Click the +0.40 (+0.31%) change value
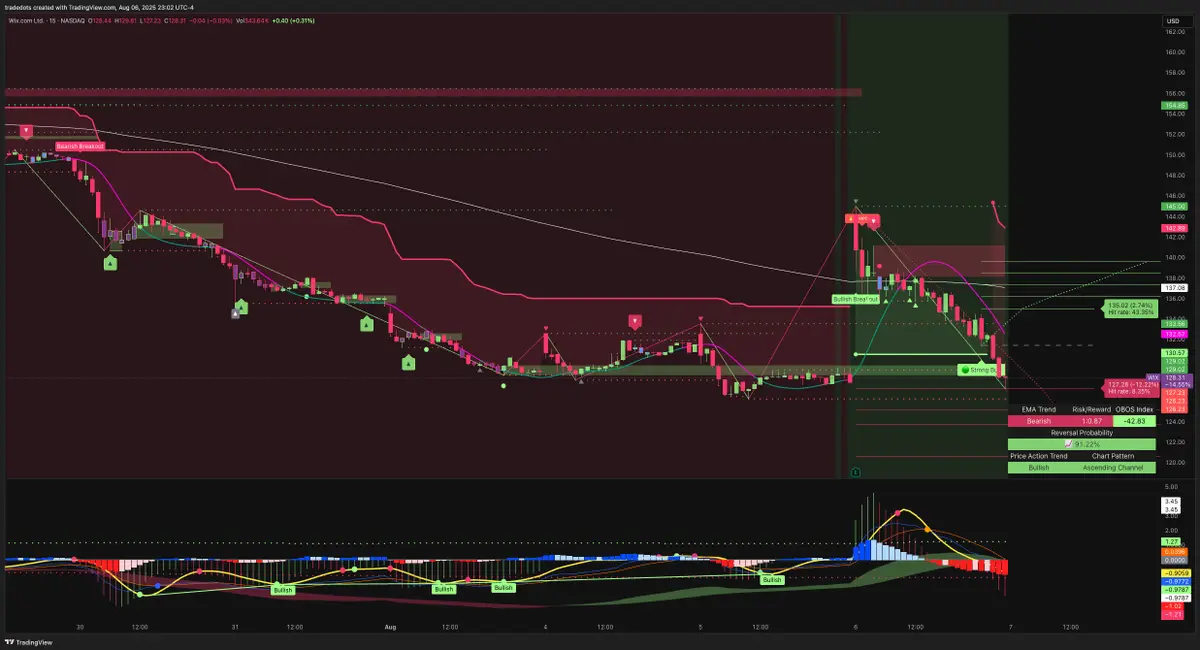 (x=293, y=20)
